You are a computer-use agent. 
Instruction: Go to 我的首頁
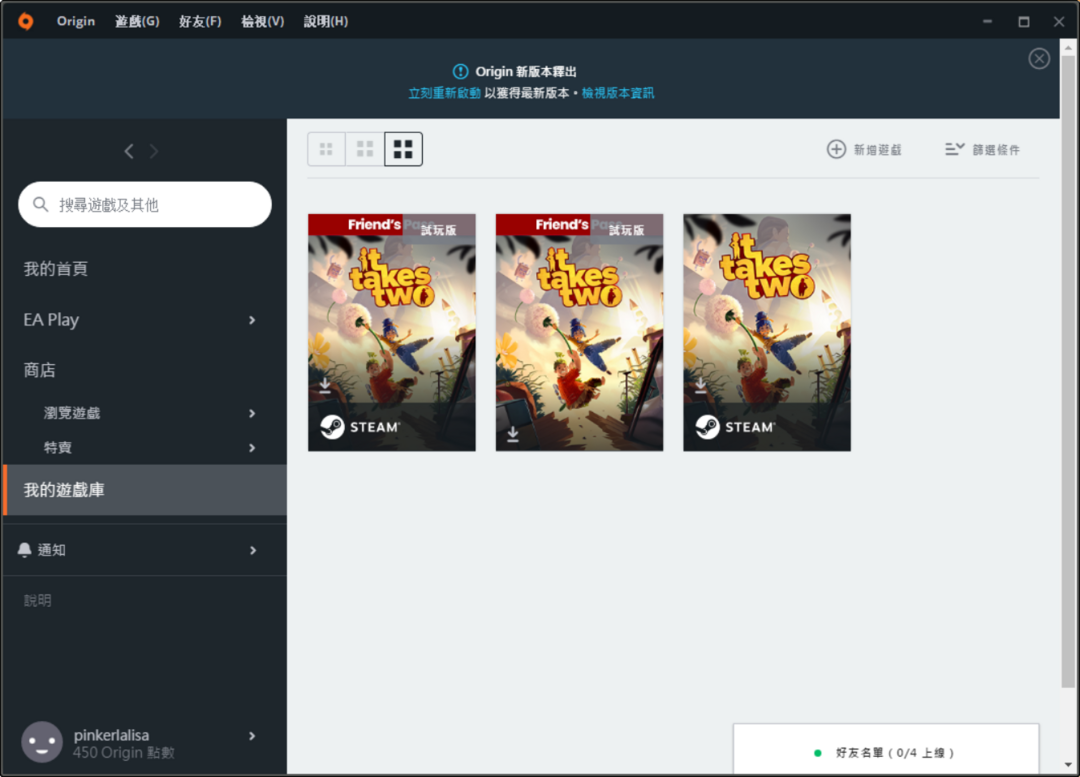(56, 269)
